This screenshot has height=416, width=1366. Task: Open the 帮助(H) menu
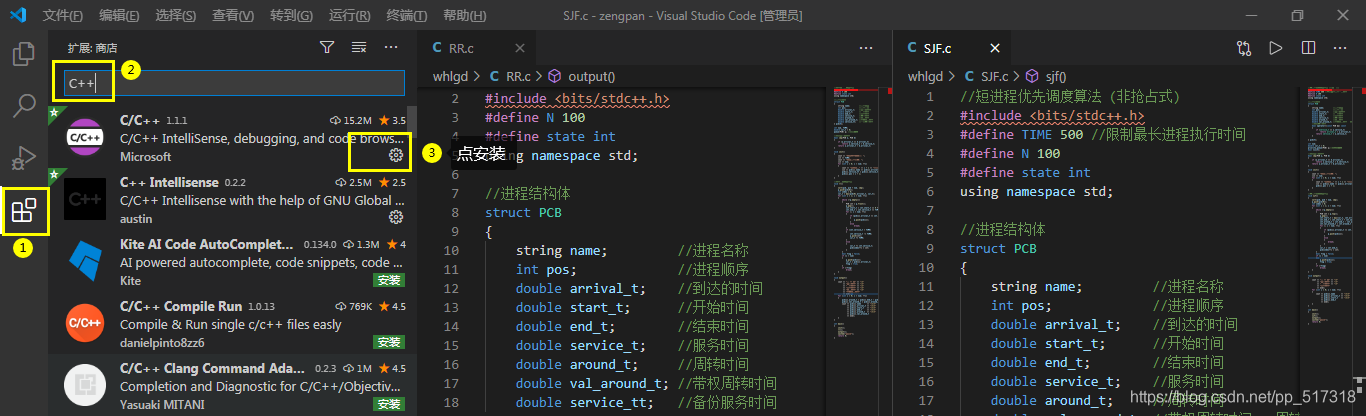[x=463, y=16]
